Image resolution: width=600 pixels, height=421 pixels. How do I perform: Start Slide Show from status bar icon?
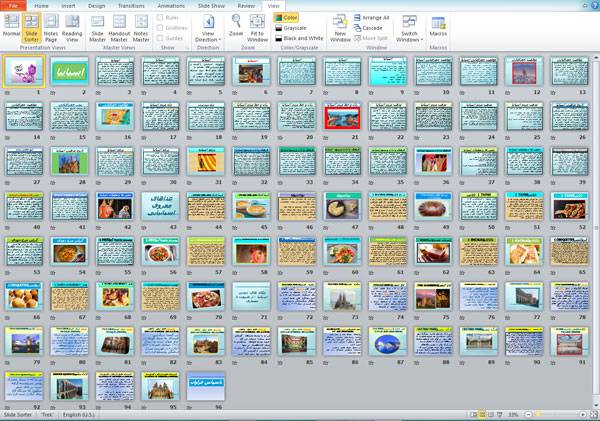[499, 414]
